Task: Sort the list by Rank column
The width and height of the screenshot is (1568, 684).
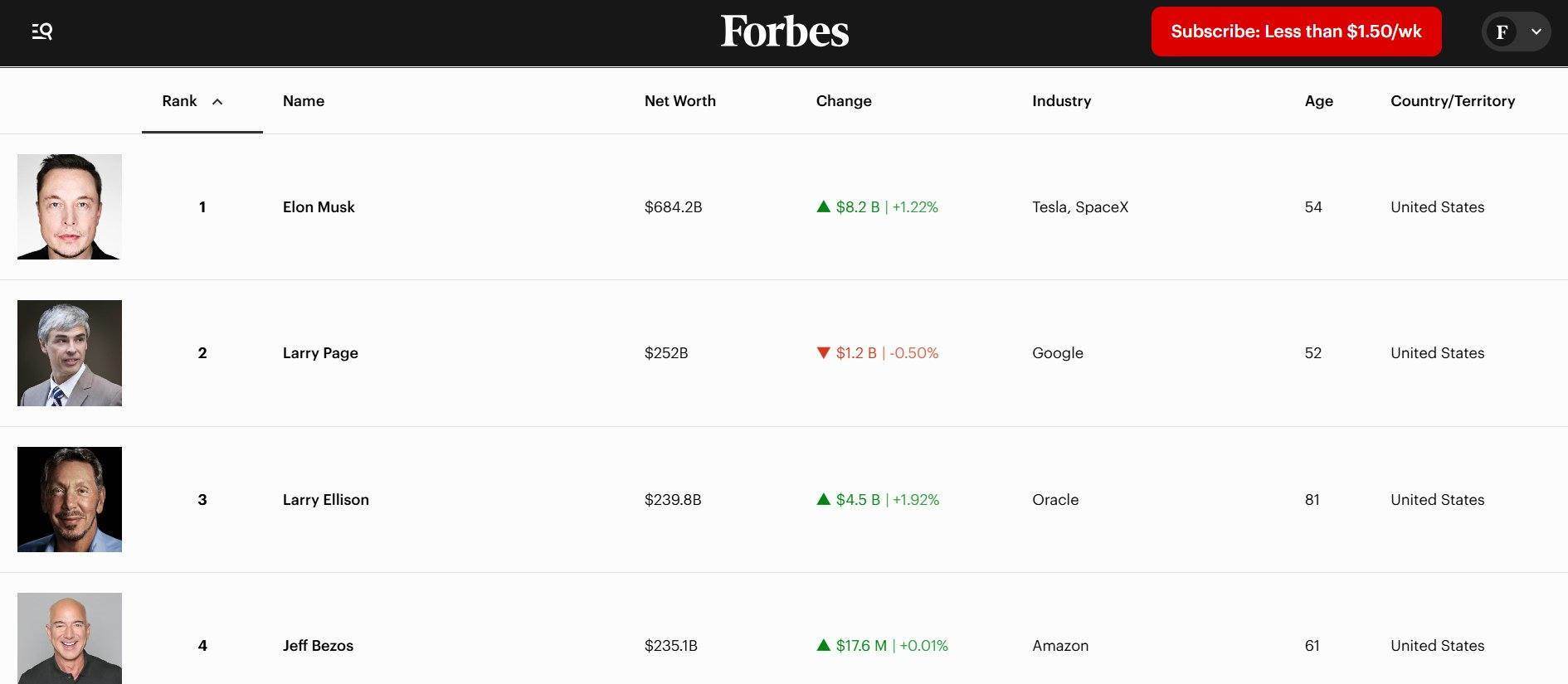Action: 192,101
